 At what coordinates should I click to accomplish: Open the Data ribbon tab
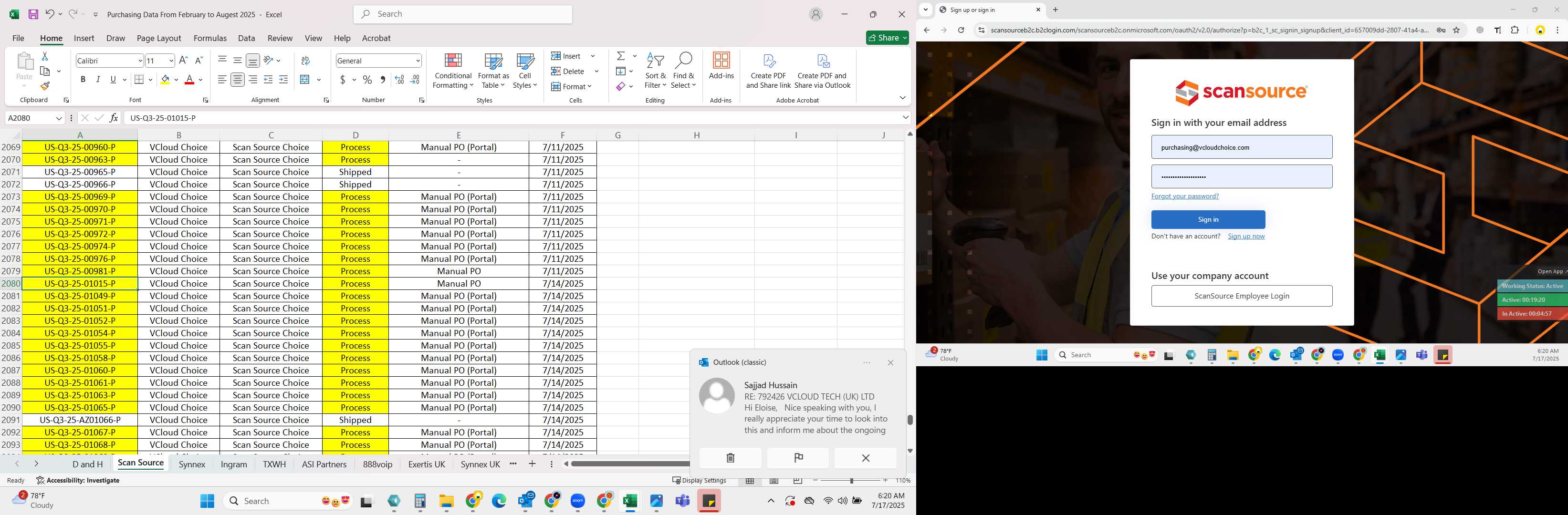tap(247, 38)
